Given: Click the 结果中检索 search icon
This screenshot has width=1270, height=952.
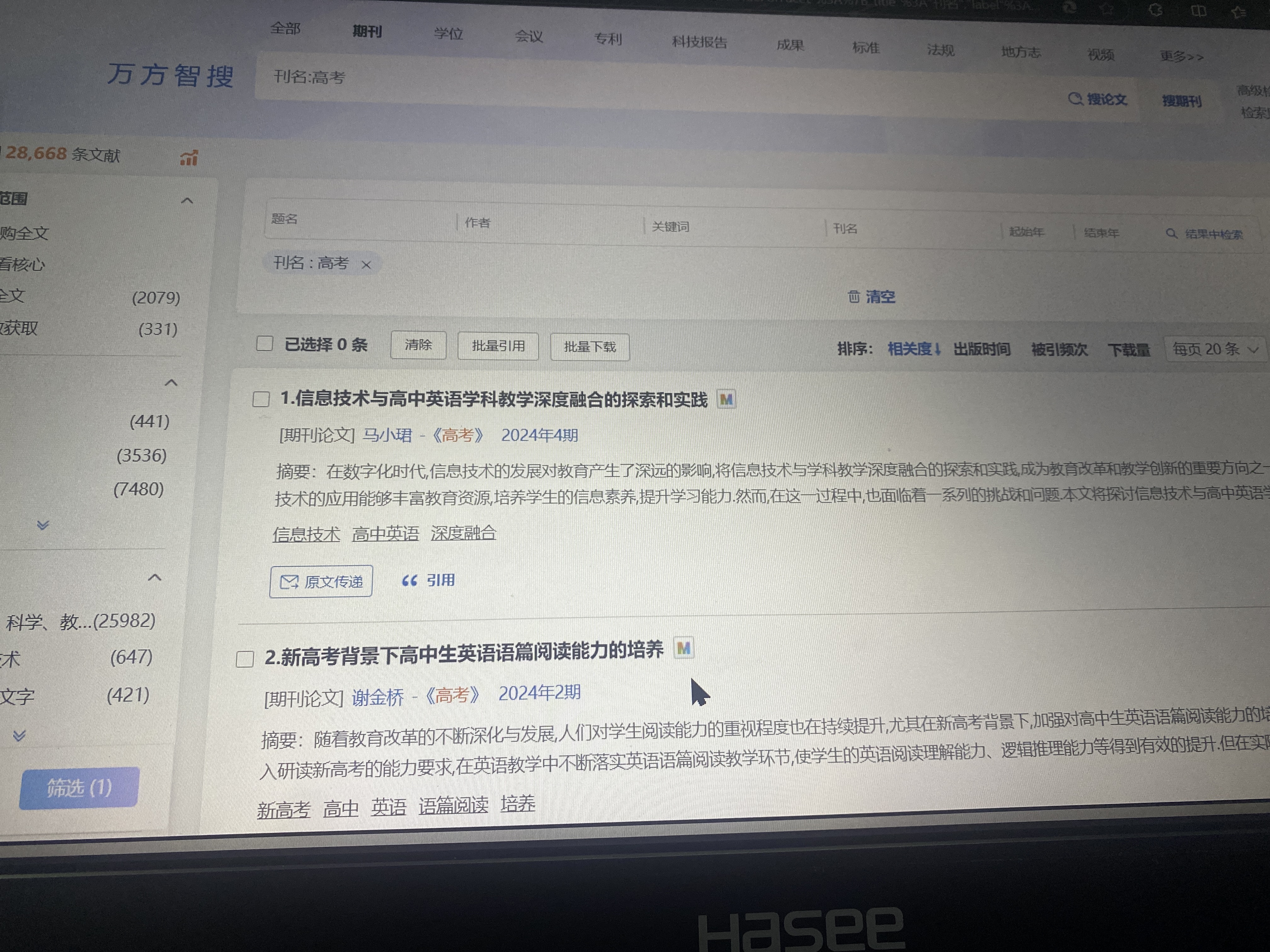Looking at the screenshot, I should pyautogui.click(x=1172, y=234).
